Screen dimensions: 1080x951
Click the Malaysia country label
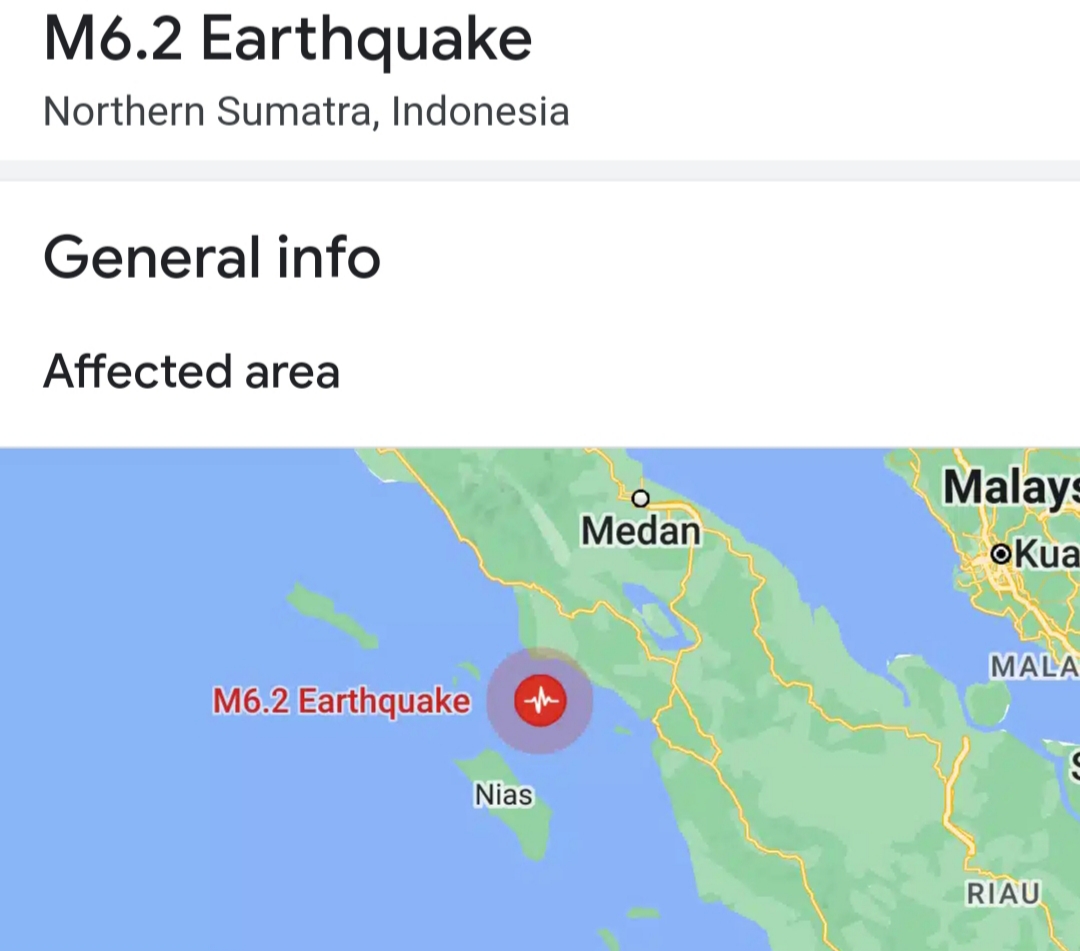coord(1011,487)
